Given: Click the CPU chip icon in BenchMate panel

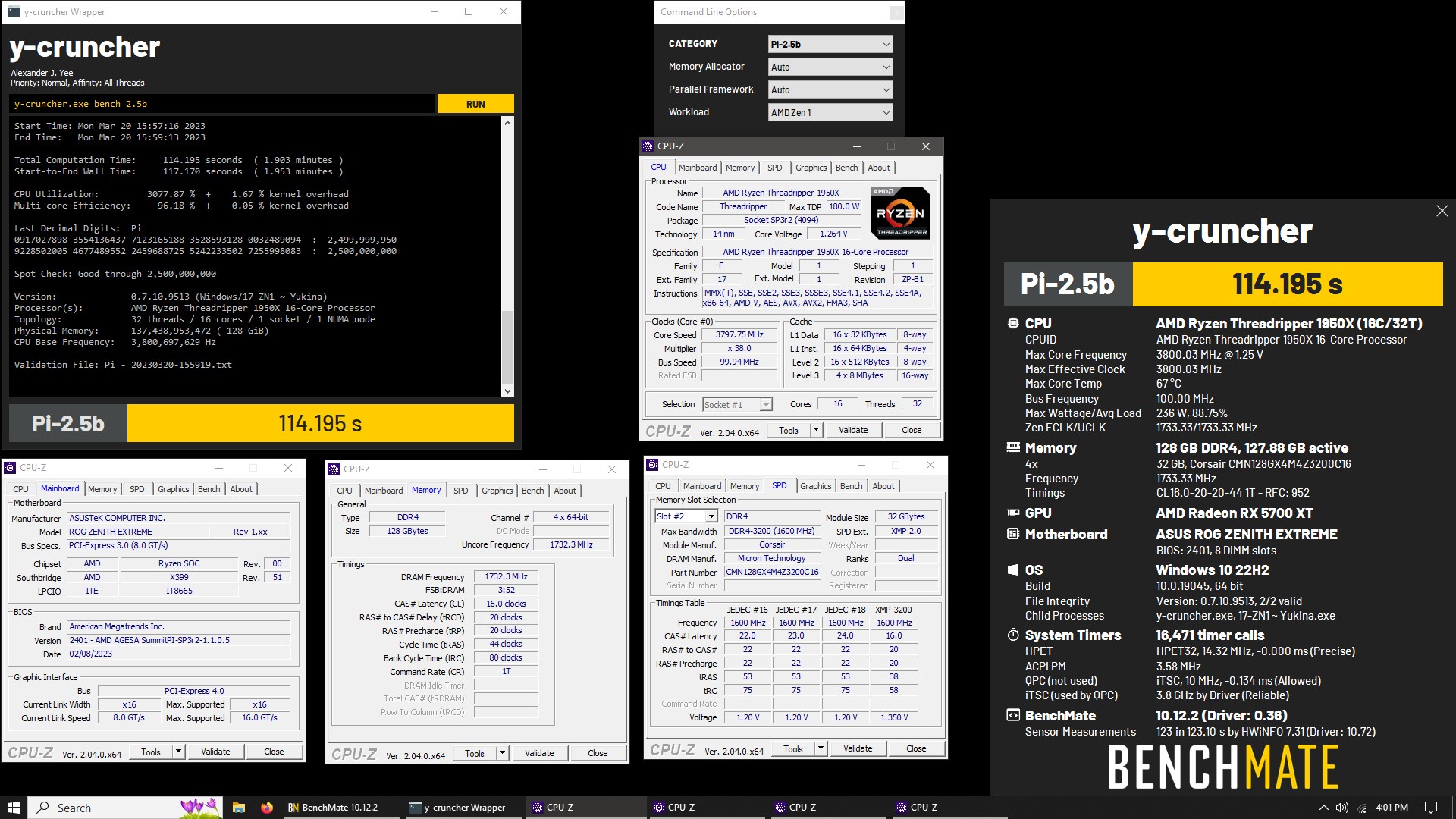Looking at the screenshot, I should (x=1013, y=323).
